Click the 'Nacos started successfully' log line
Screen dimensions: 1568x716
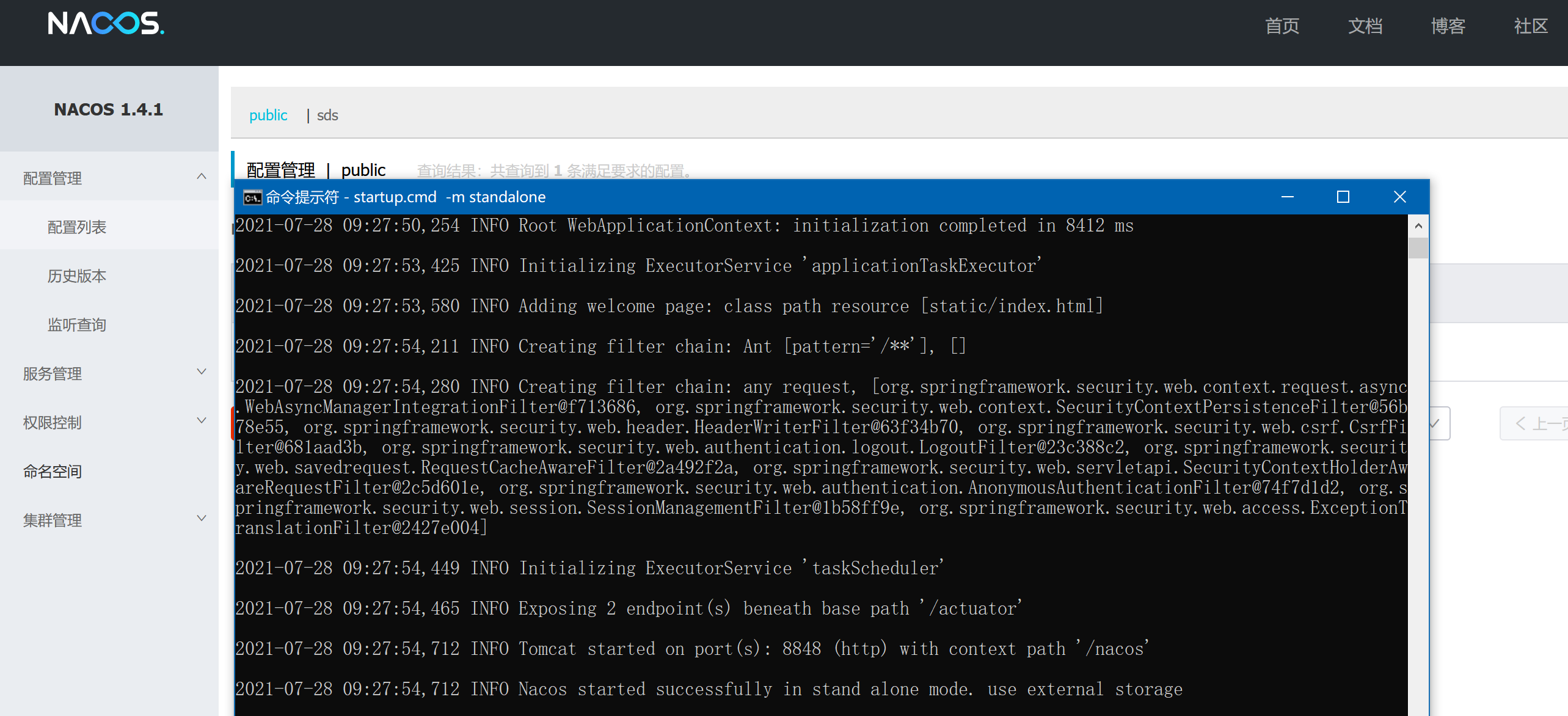(709, 689)
